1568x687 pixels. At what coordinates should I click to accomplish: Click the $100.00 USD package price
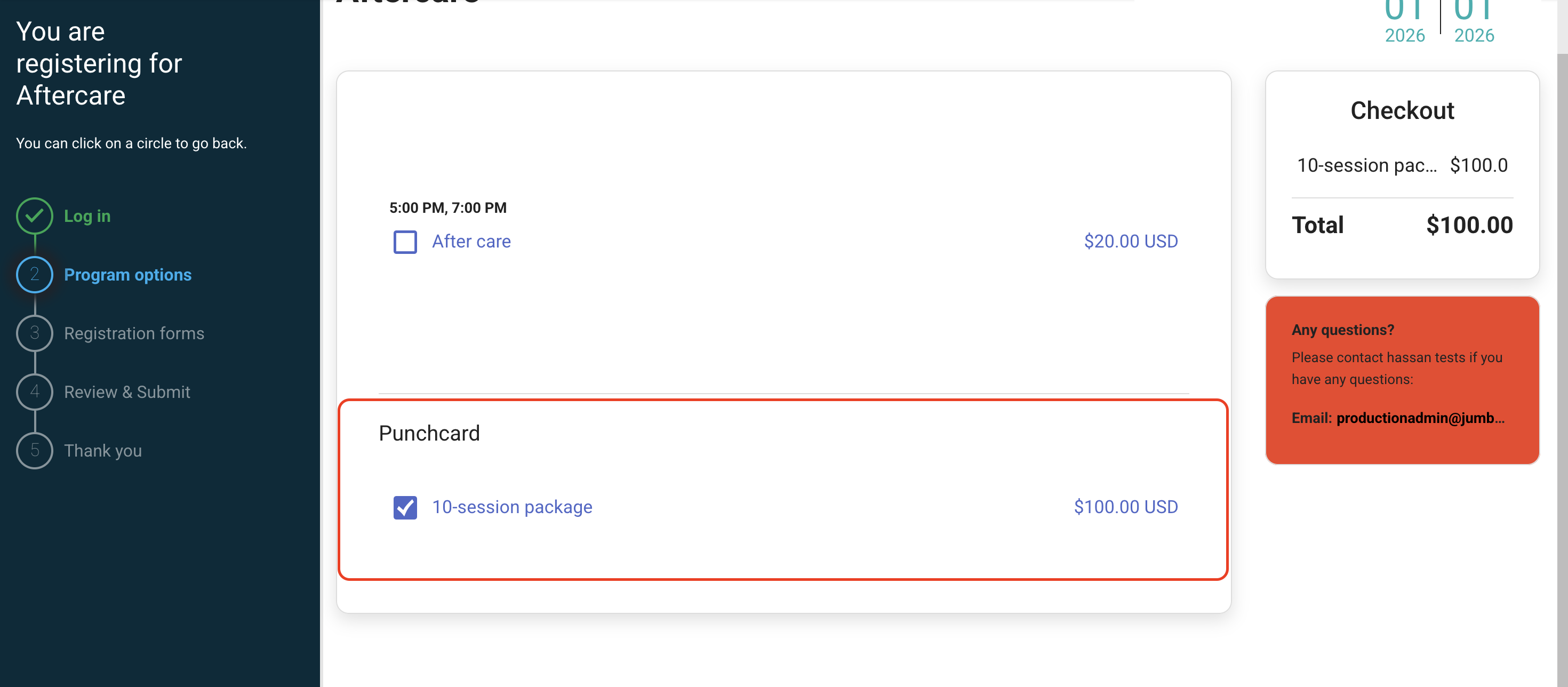coord(1125,507)
